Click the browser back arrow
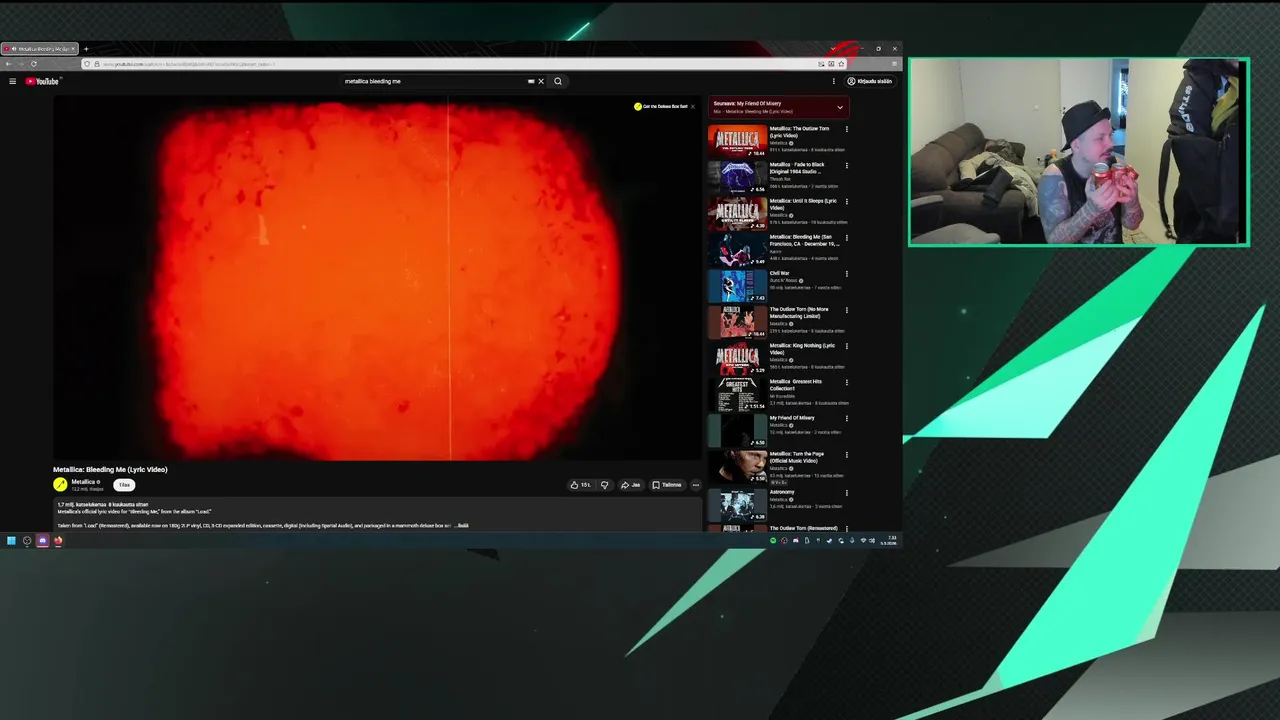This screenshot has height=720, width=1280. pos(9,64)
